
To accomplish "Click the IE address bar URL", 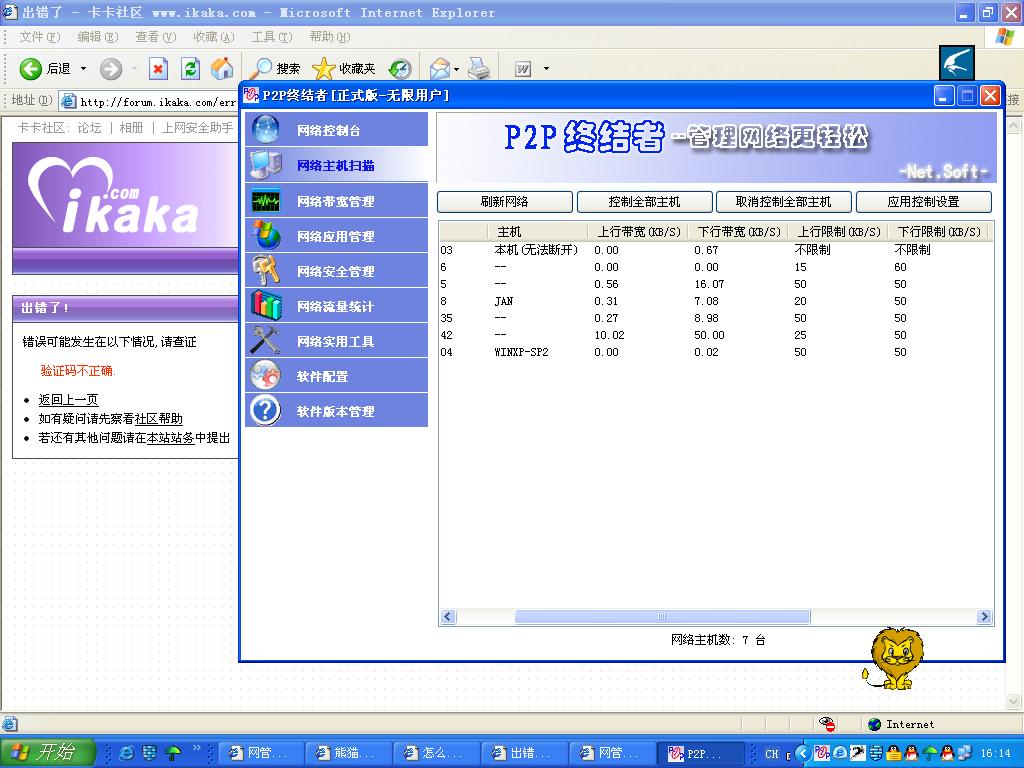I will pyautogui.click(x=157, y=102).
